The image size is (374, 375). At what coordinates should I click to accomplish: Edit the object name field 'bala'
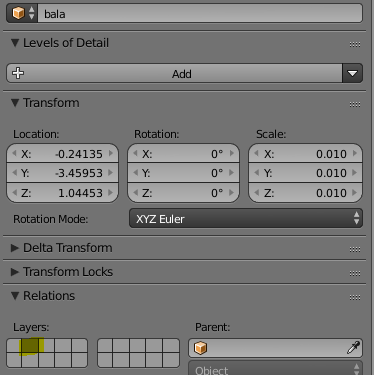click(x=200, y=13)
